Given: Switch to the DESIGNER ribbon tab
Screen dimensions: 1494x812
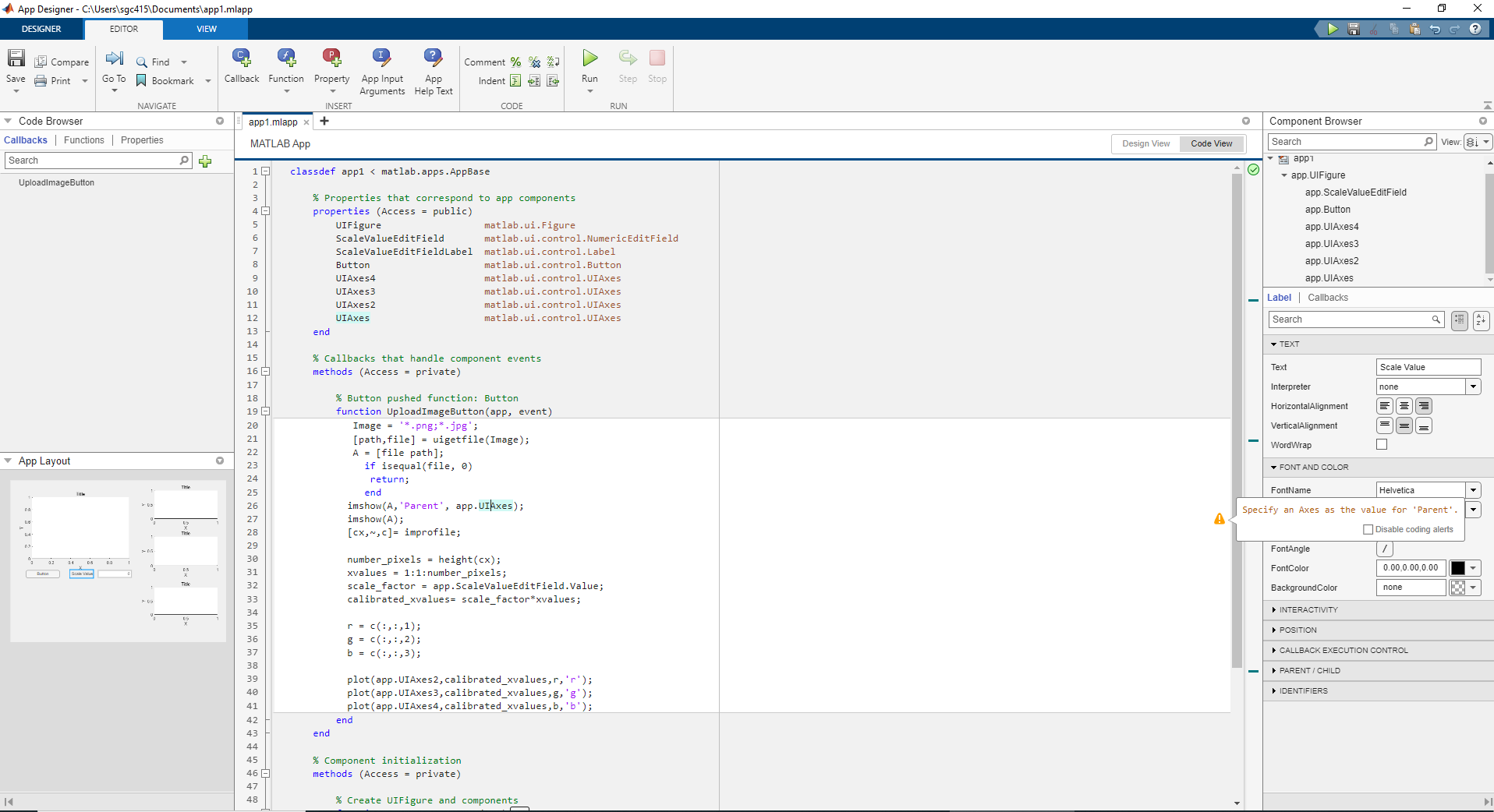Looking at the screenshot, I should [x=41, y=29].
